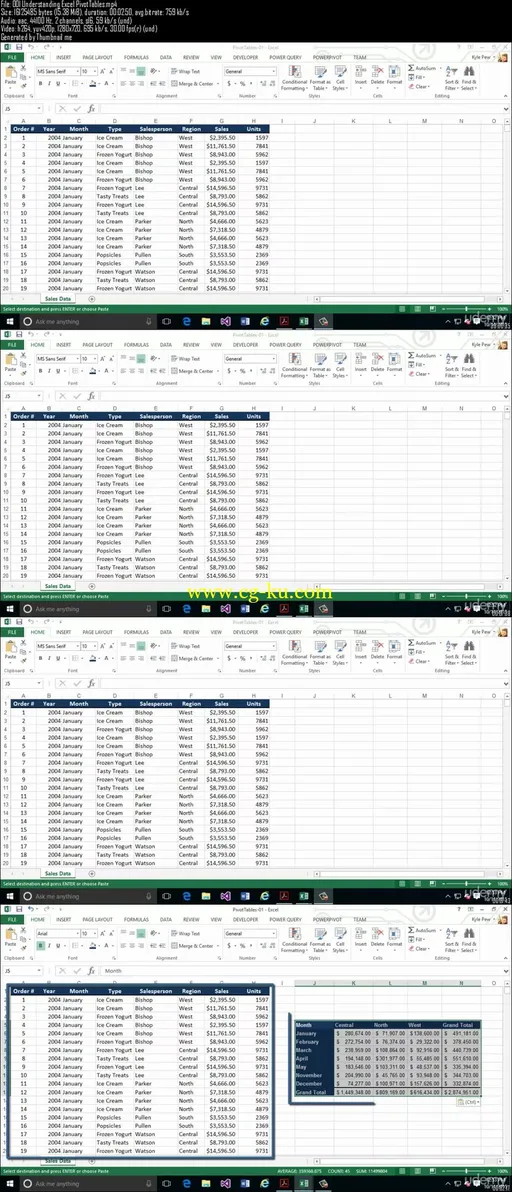Viewport: 512px width, 1192px height.
Task: Click the Conditional Formatting icon in the third frame
Action: pos(294,646)
